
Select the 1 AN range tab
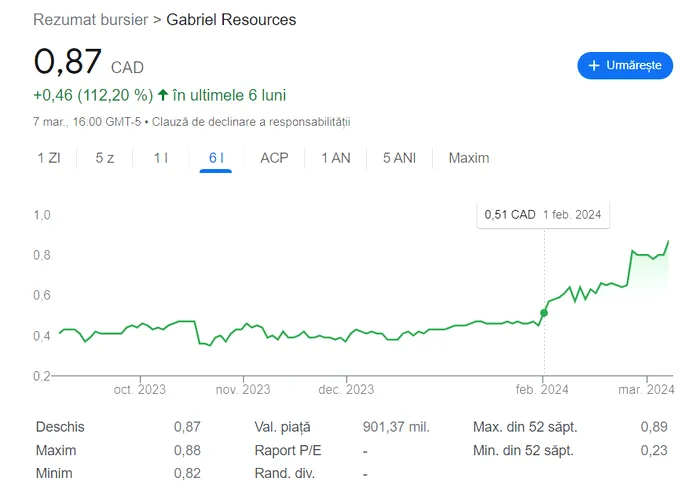coord(336,158)
